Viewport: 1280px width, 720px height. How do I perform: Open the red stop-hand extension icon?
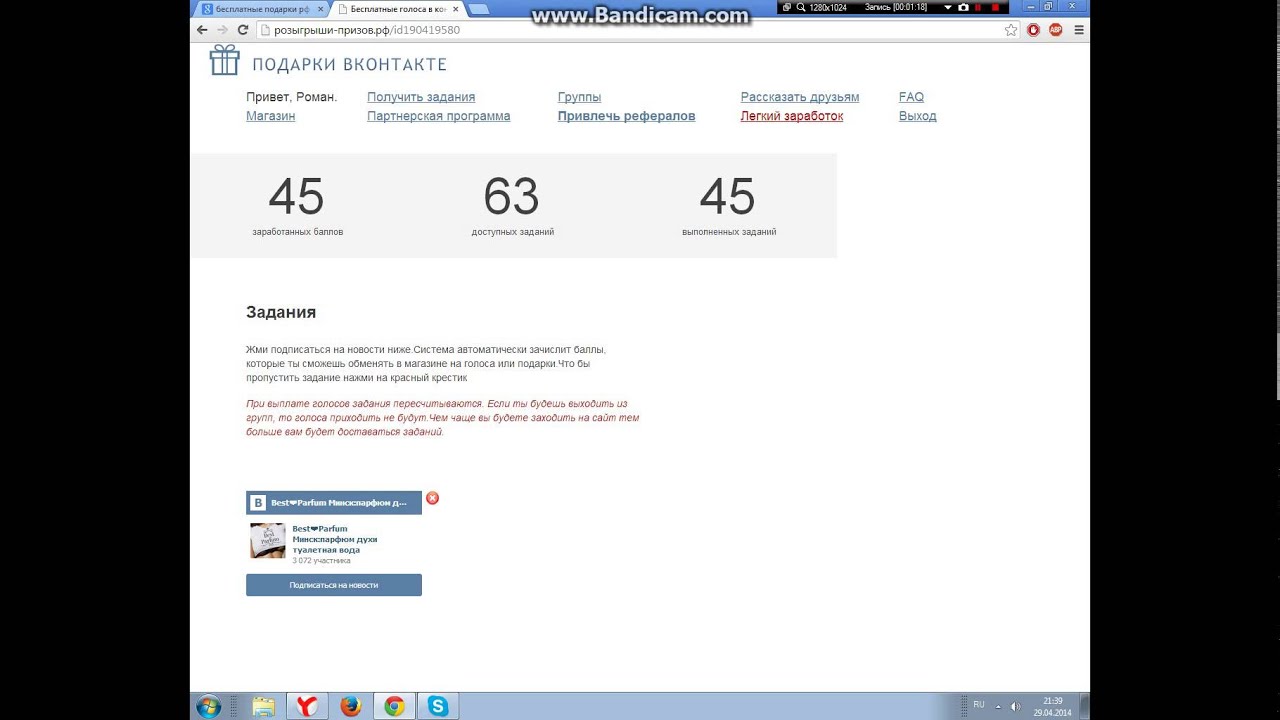click(1034, 30)
